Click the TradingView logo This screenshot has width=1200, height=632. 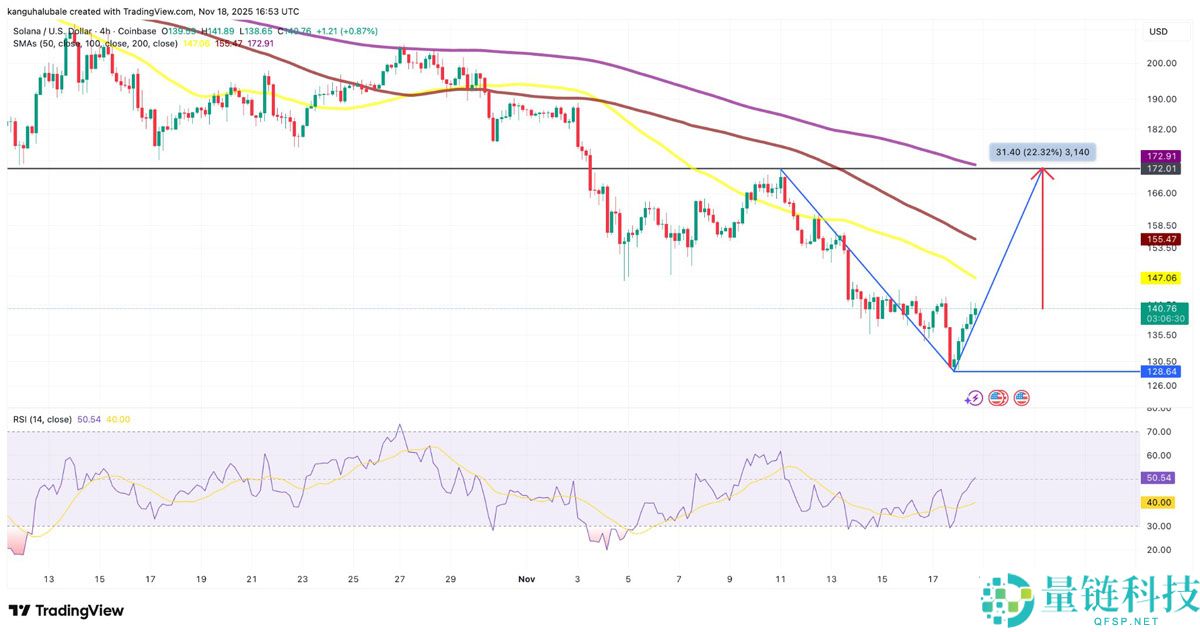pyautogui.click(x=66, y=610)
